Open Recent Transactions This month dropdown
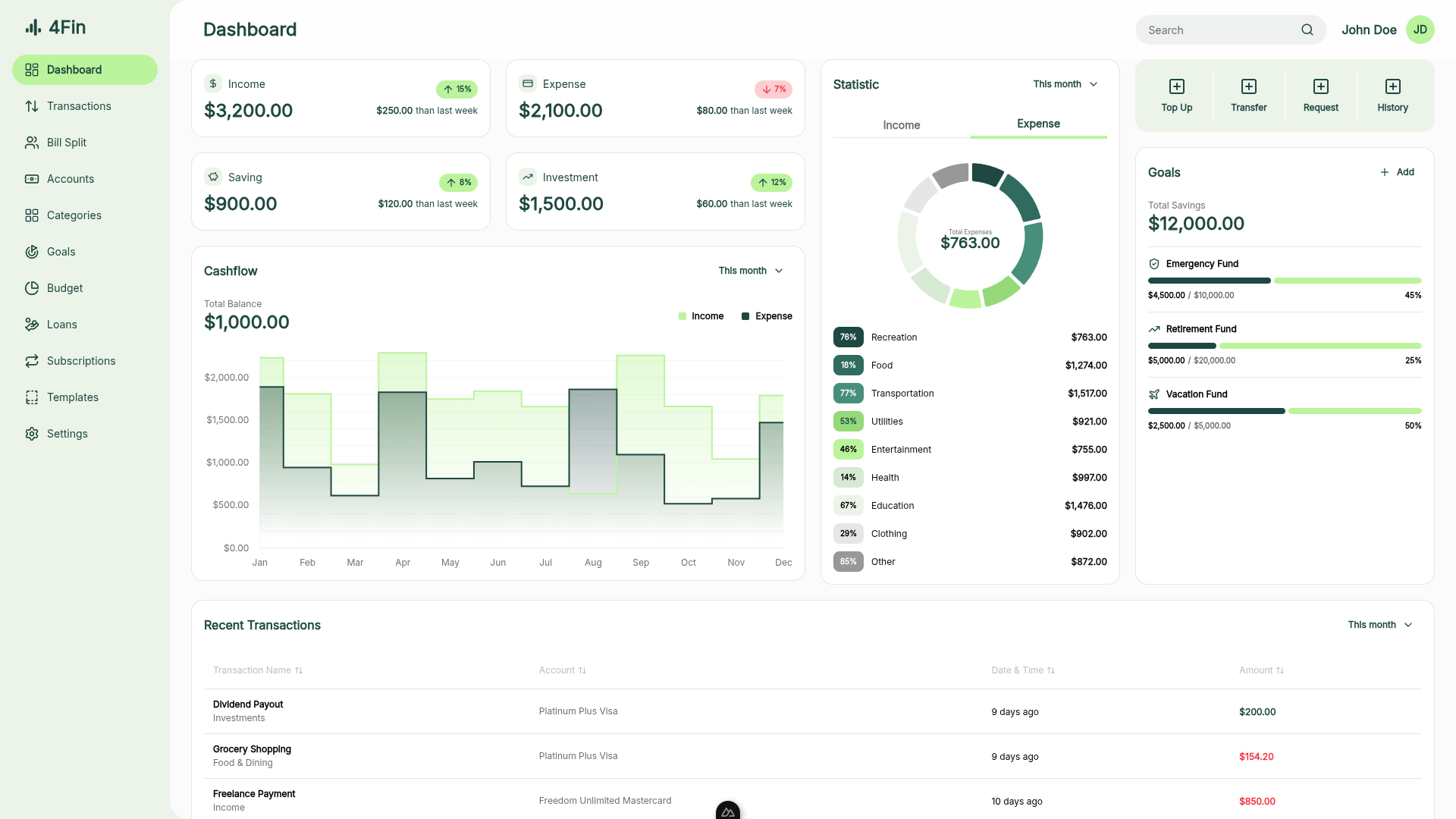This screenshot has width=1456, height=819. 1379,625
